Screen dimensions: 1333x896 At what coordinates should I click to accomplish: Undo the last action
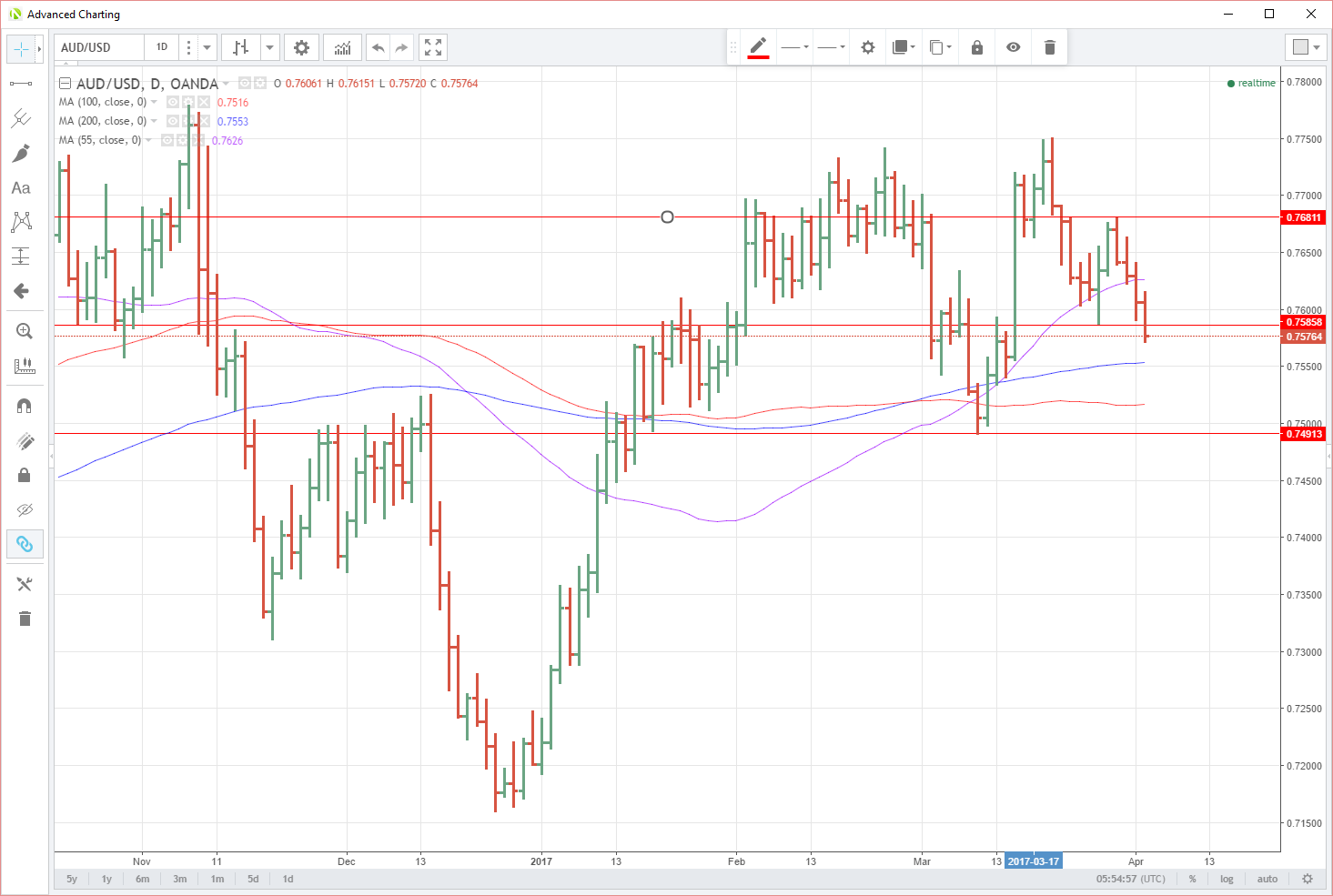click(379, 47)
